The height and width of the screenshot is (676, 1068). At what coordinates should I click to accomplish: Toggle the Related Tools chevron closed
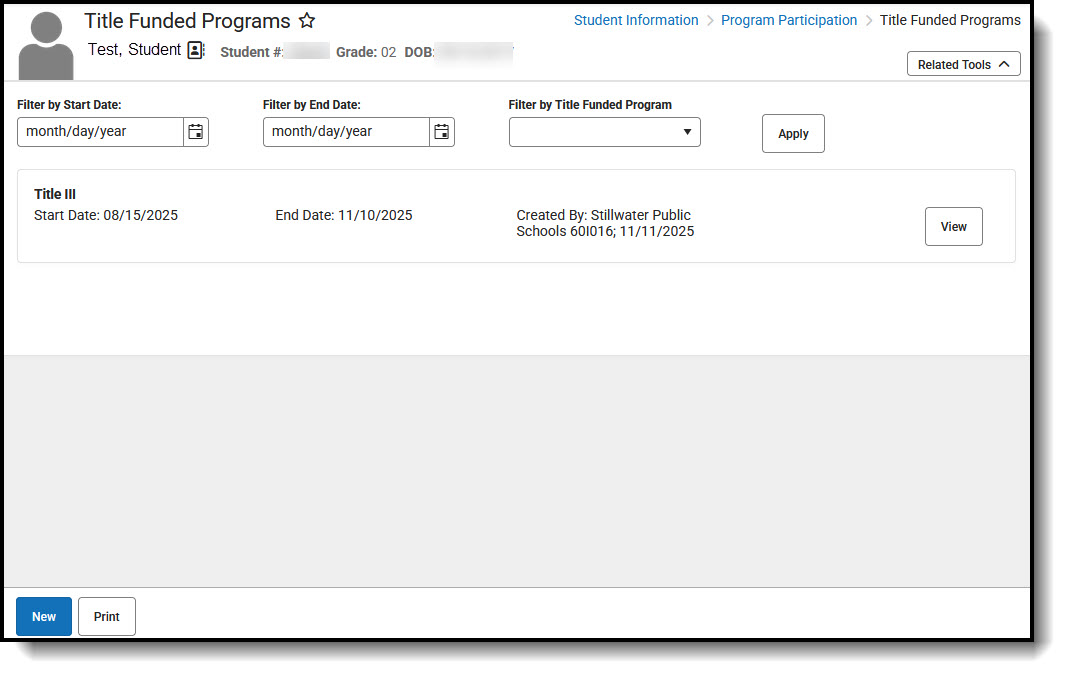[1005, 63]
